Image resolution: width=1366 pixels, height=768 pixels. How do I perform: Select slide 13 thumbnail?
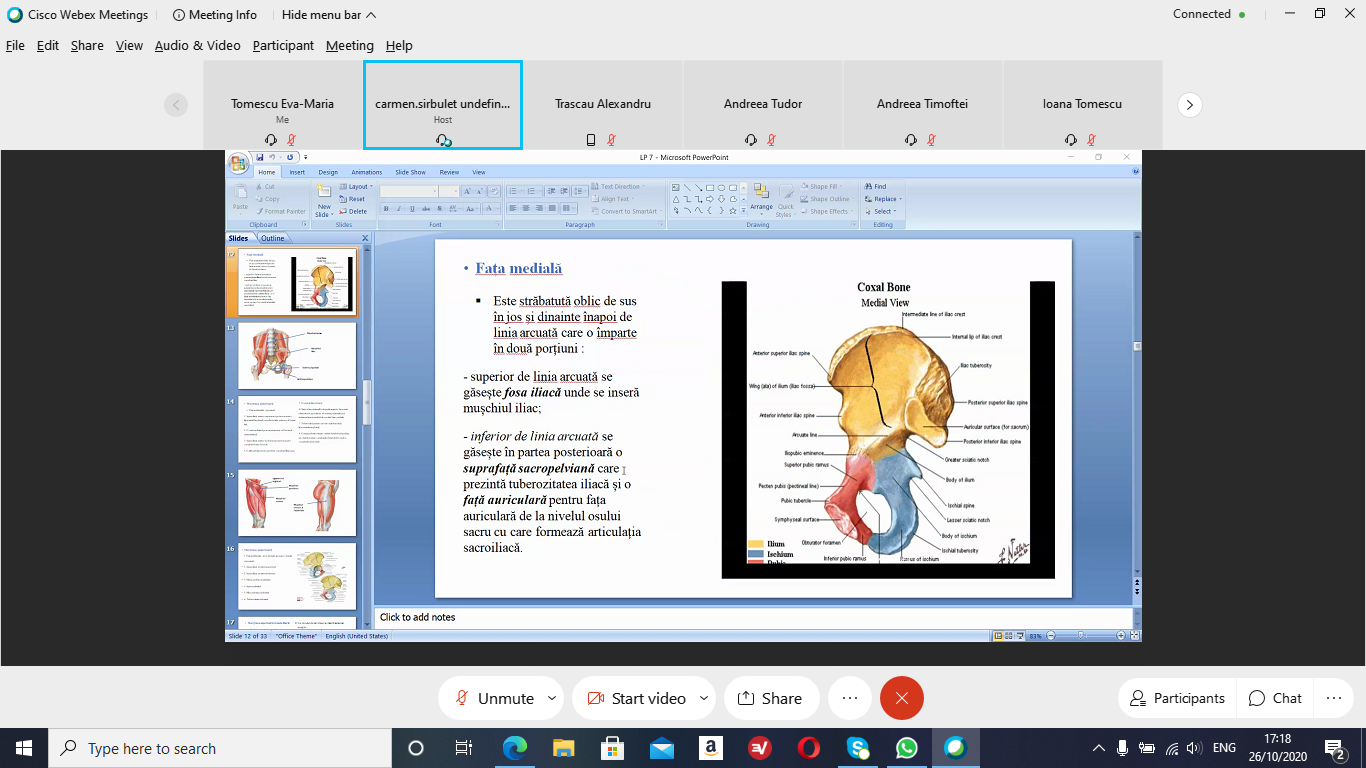click(x=297, y=355)
